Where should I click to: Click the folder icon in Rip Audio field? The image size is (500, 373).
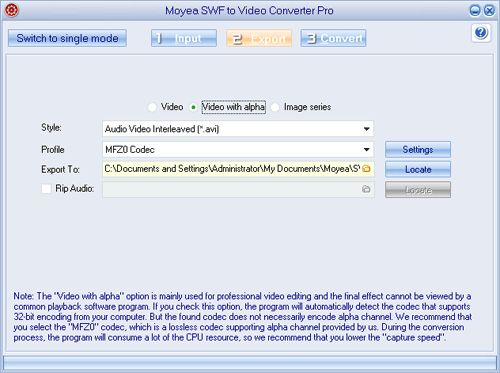pyautogui.click(x=366, y=189)
